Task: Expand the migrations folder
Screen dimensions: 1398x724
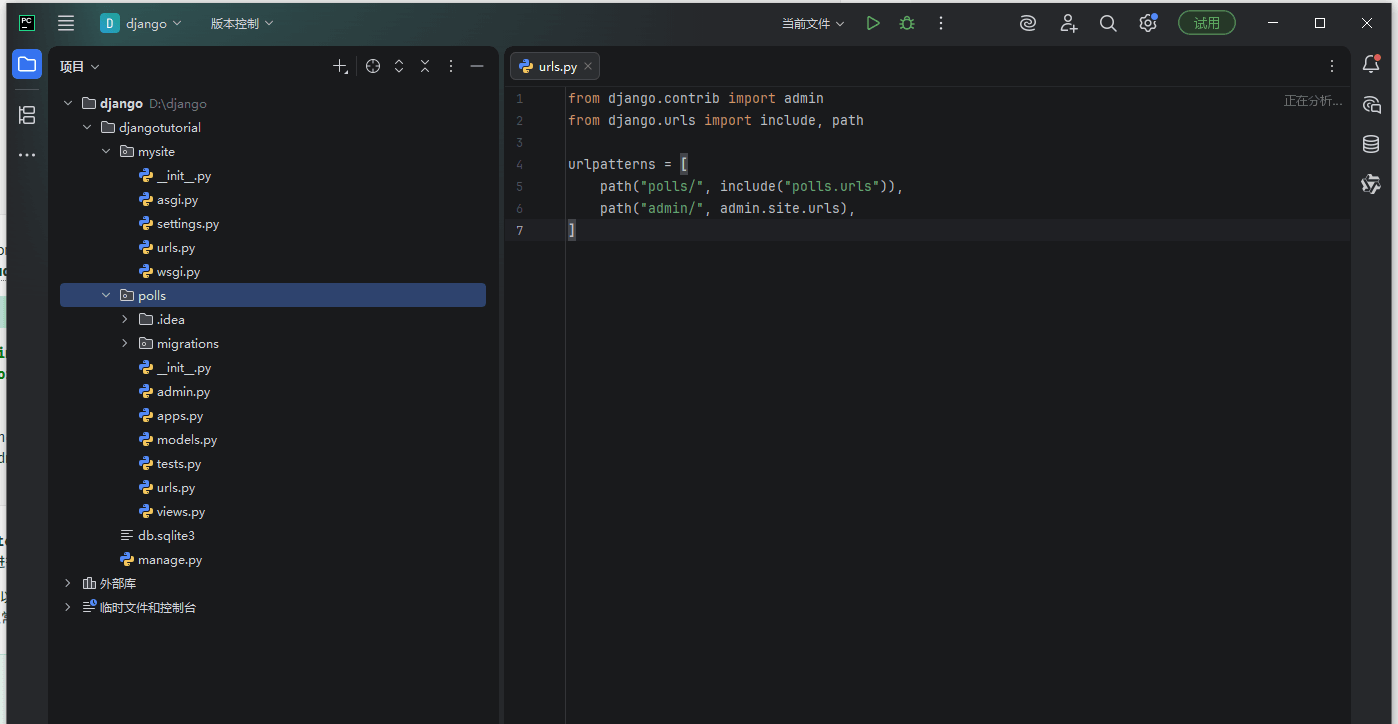Action: point(125,343)
